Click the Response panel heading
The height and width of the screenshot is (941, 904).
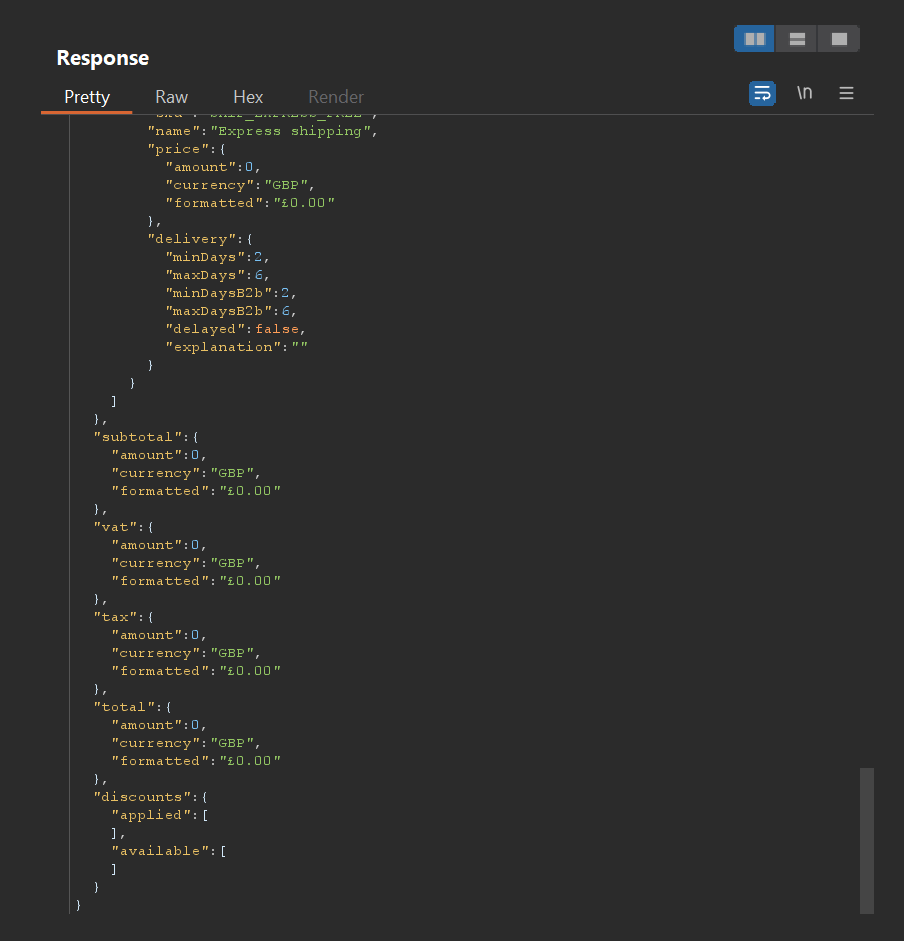click(x=103, y=58)
